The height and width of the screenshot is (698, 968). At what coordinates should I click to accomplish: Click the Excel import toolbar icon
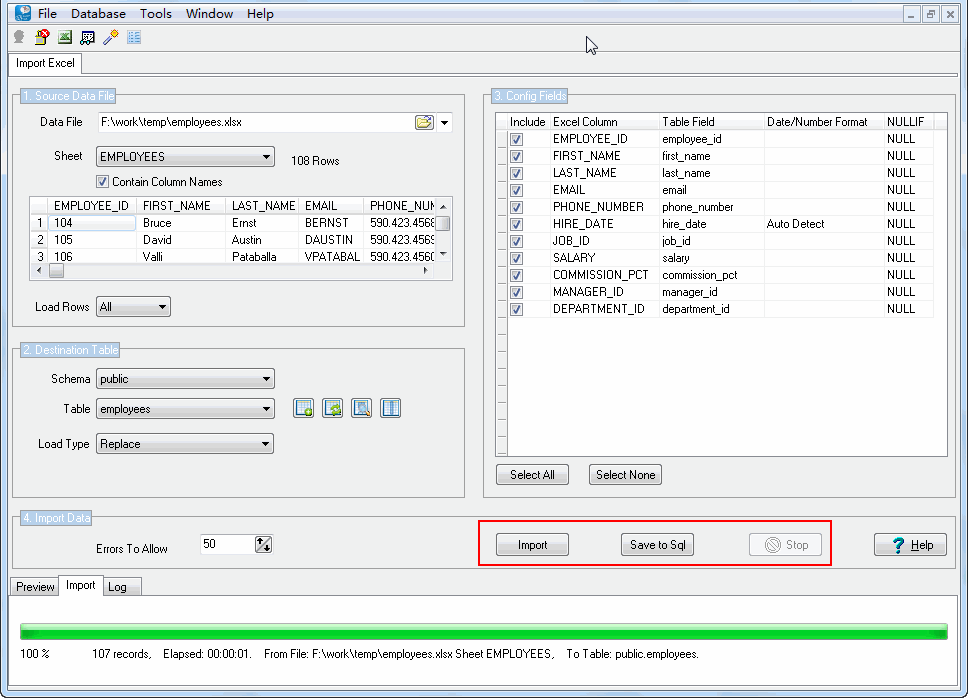pos(65,37)
